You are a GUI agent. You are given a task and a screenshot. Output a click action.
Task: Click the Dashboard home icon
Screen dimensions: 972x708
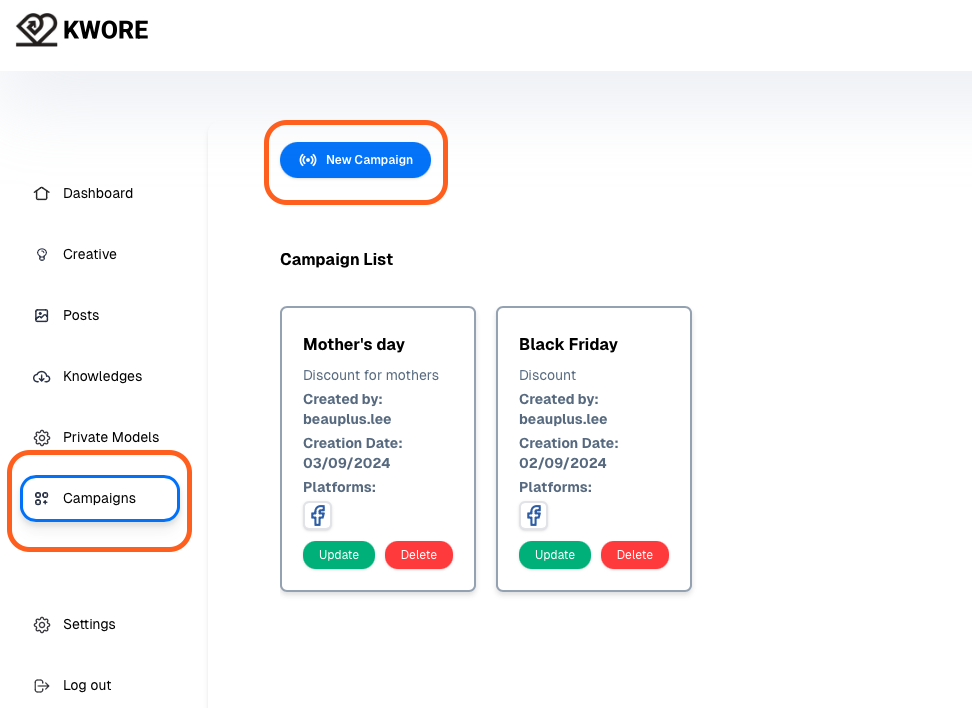[42, 193]
